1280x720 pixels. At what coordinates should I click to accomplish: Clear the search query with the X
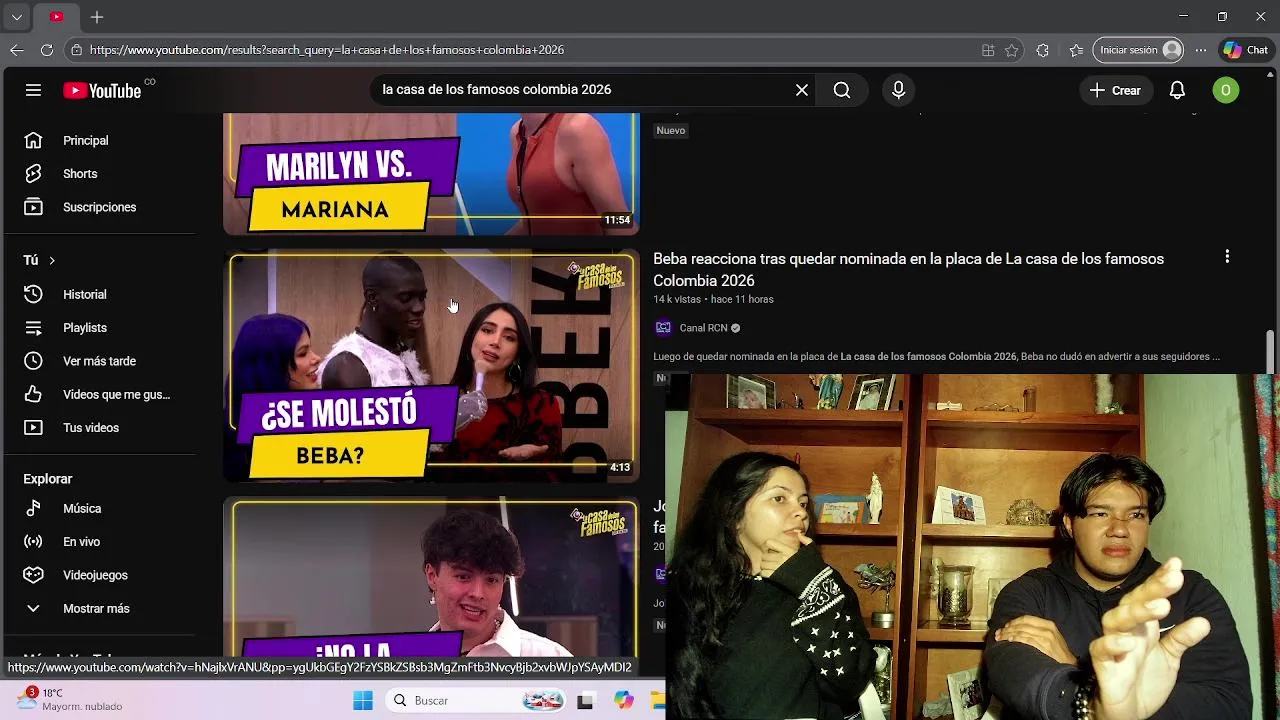point(802,90)
